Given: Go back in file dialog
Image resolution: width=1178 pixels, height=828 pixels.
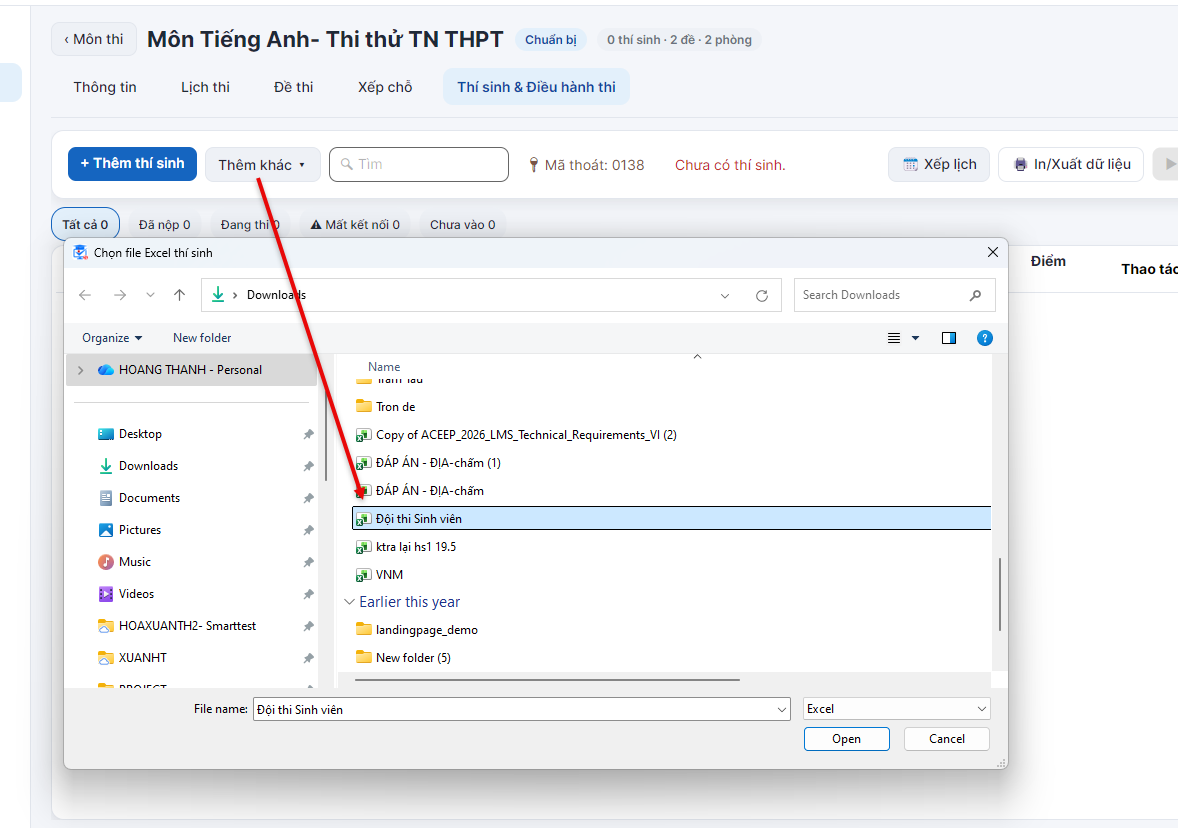Looking at the screenshot, I should pos(85,295).
